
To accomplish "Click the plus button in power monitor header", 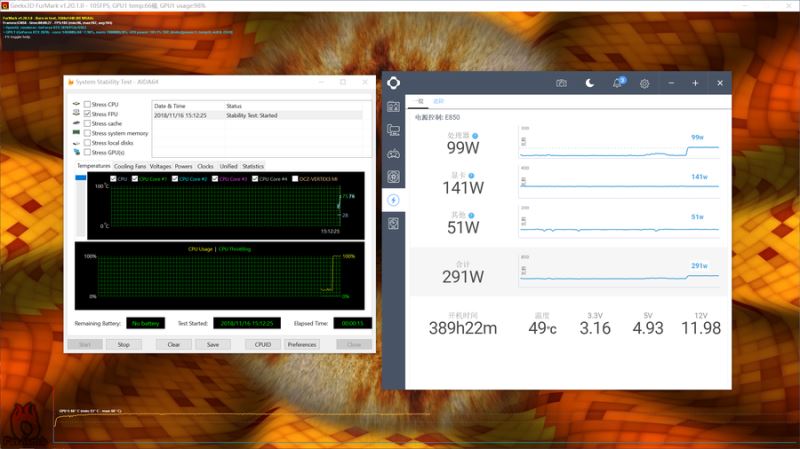I will coord(695,83).
